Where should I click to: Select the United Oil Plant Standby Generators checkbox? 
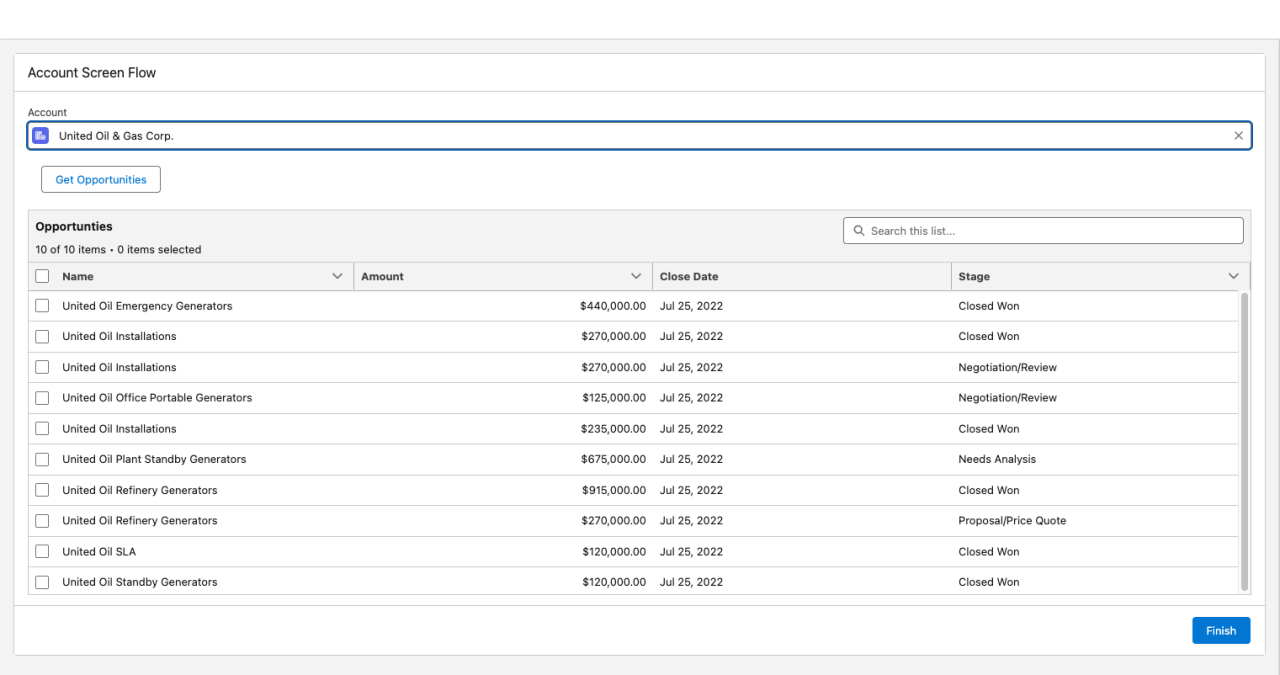tap(42, 459)
